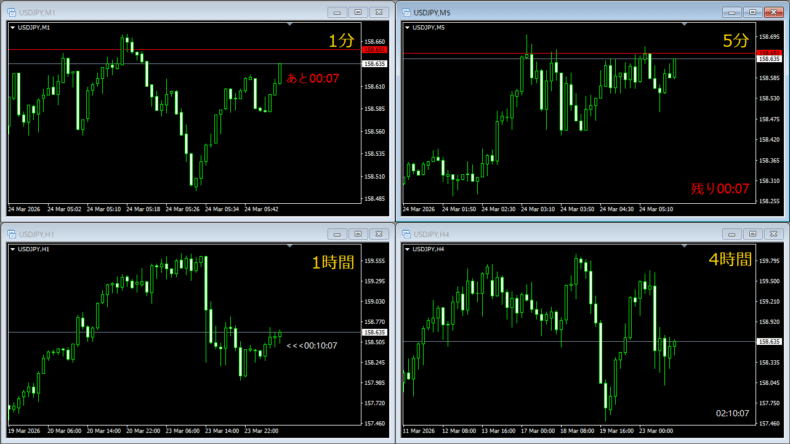
Task: Click the USDJPY,H1 window title icon
Action: coord(10,233)
